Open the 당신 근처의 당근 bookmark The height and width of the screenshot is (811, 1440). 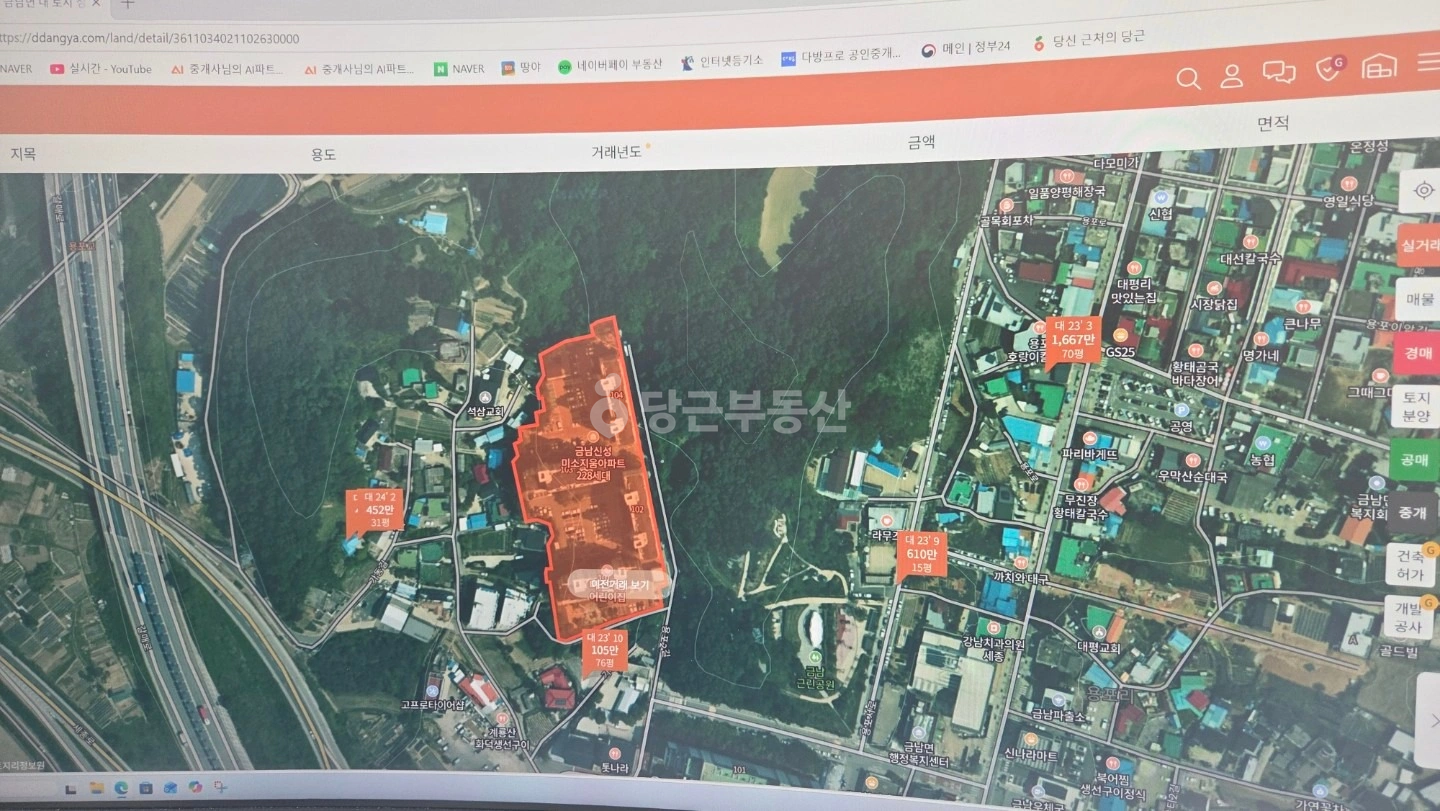coord(1089,39)
